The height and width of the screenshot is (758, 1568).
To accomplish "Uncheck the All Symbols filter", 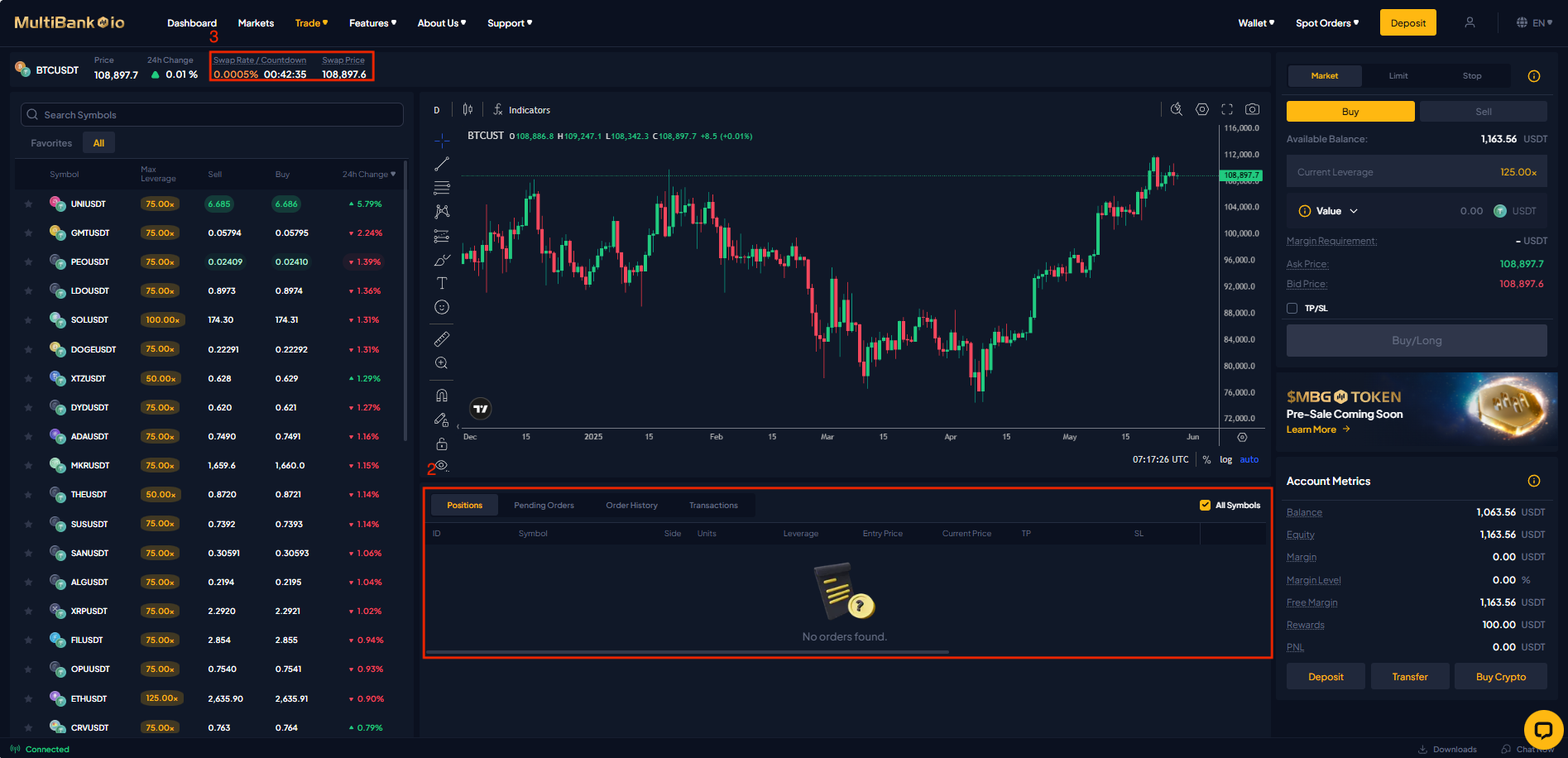I will click(x=1205, y=505).
